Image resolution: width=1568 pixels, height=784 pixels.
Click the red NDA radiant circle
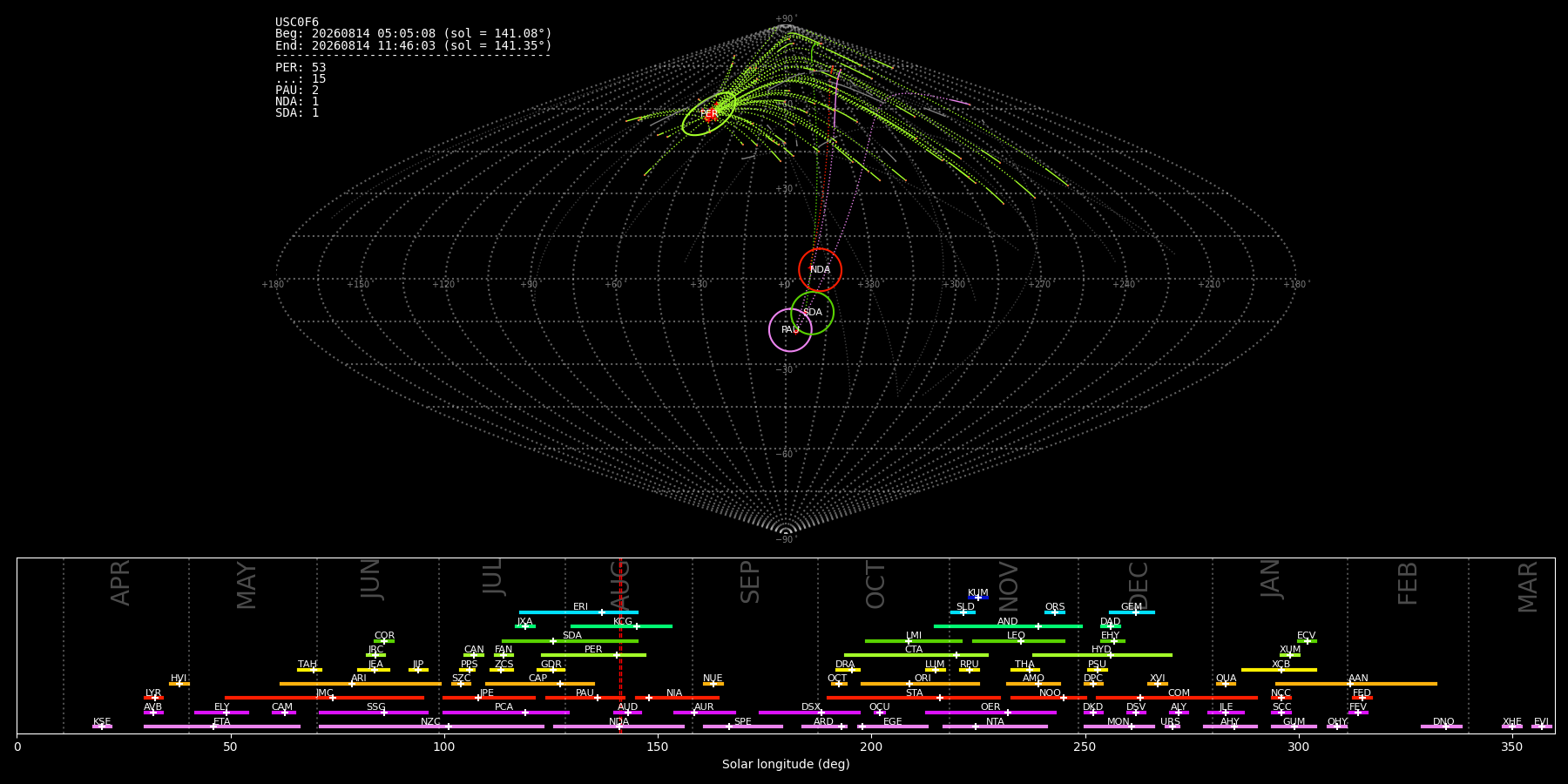(820, 269)
